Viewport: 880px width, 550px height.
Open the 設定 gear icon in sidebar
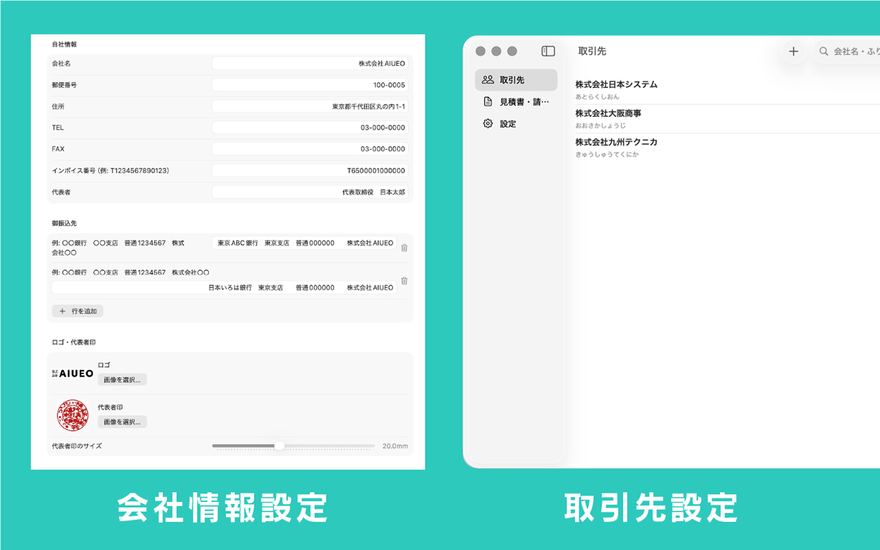pyautogui.click(x=488, y=123)
